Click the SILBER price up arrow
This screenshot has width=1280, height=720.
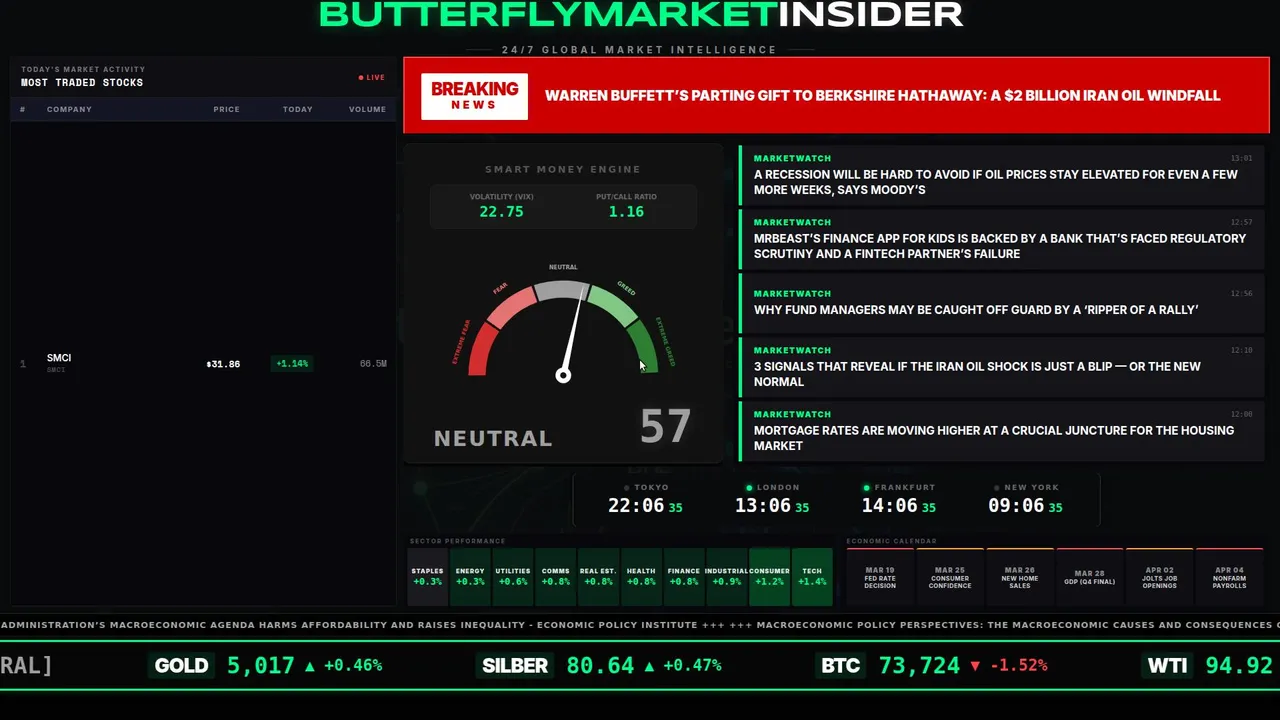[649, 665]
